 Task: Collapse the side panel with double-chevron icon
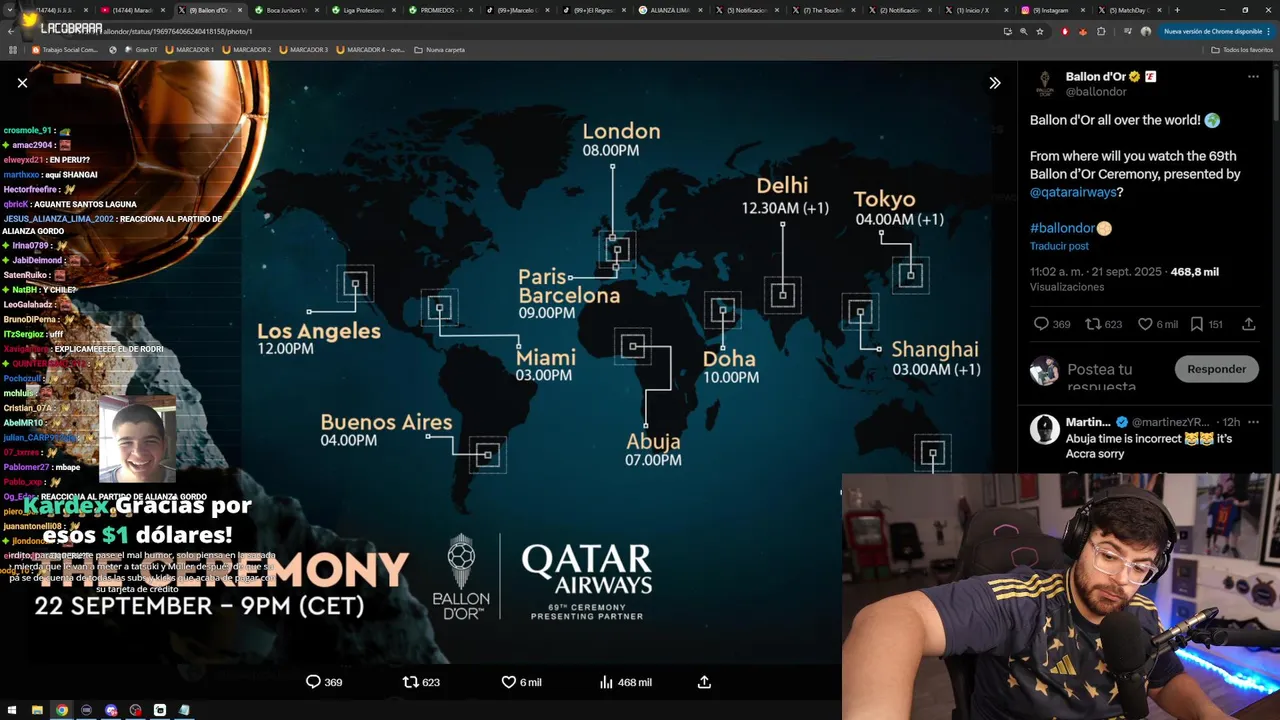994,83
